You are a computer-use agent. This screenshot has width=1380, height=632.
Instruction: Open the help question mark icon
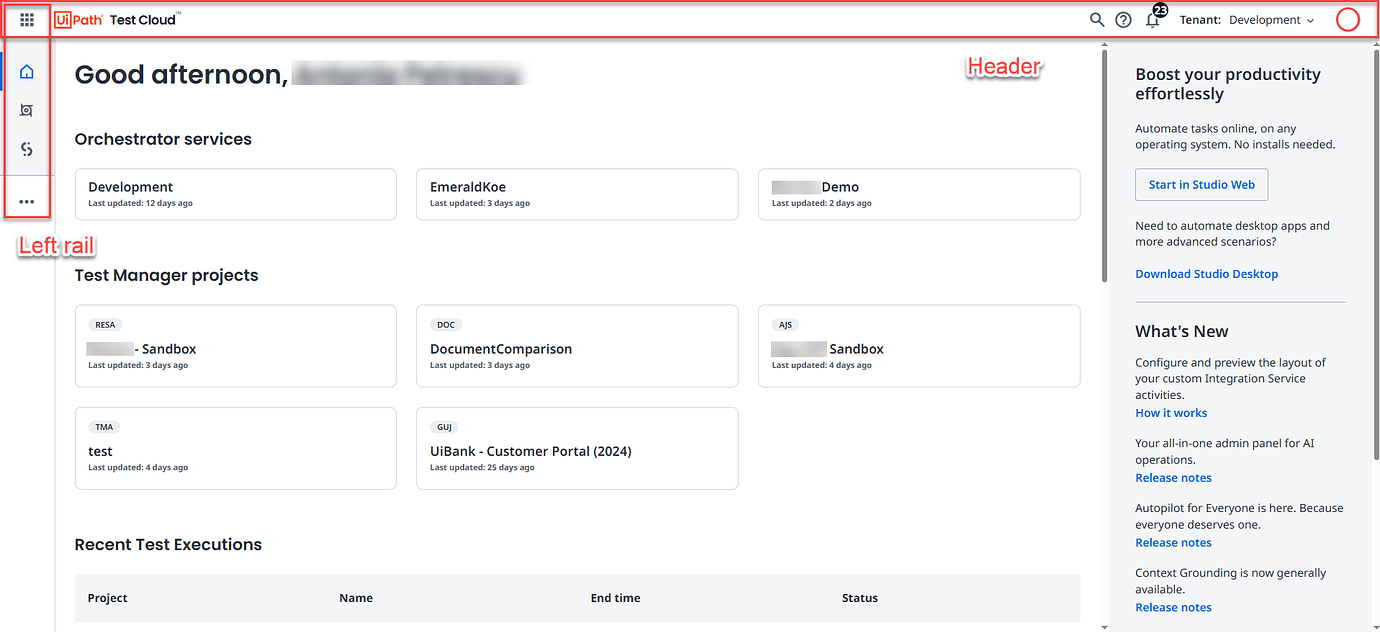1123,19
